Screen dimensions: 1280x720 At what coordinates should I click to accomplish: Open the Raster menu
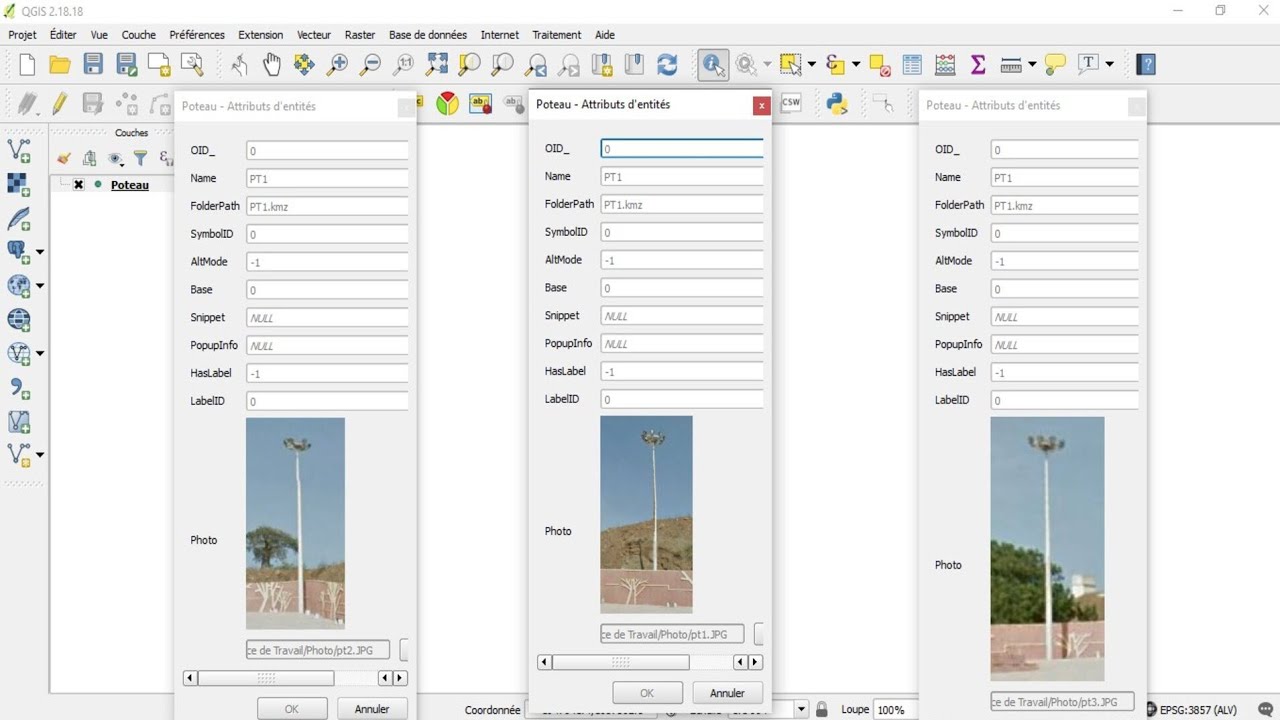(360, 35)
